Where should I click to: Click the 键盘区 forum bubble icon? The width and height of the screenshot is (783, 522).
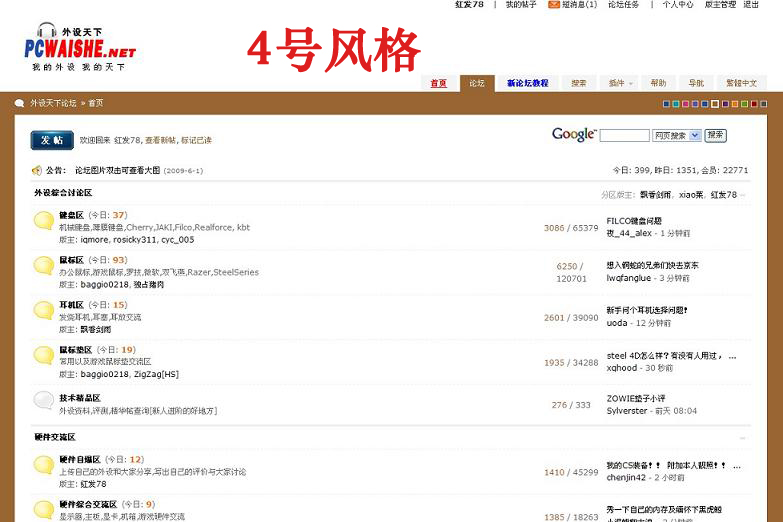point(44,221)
